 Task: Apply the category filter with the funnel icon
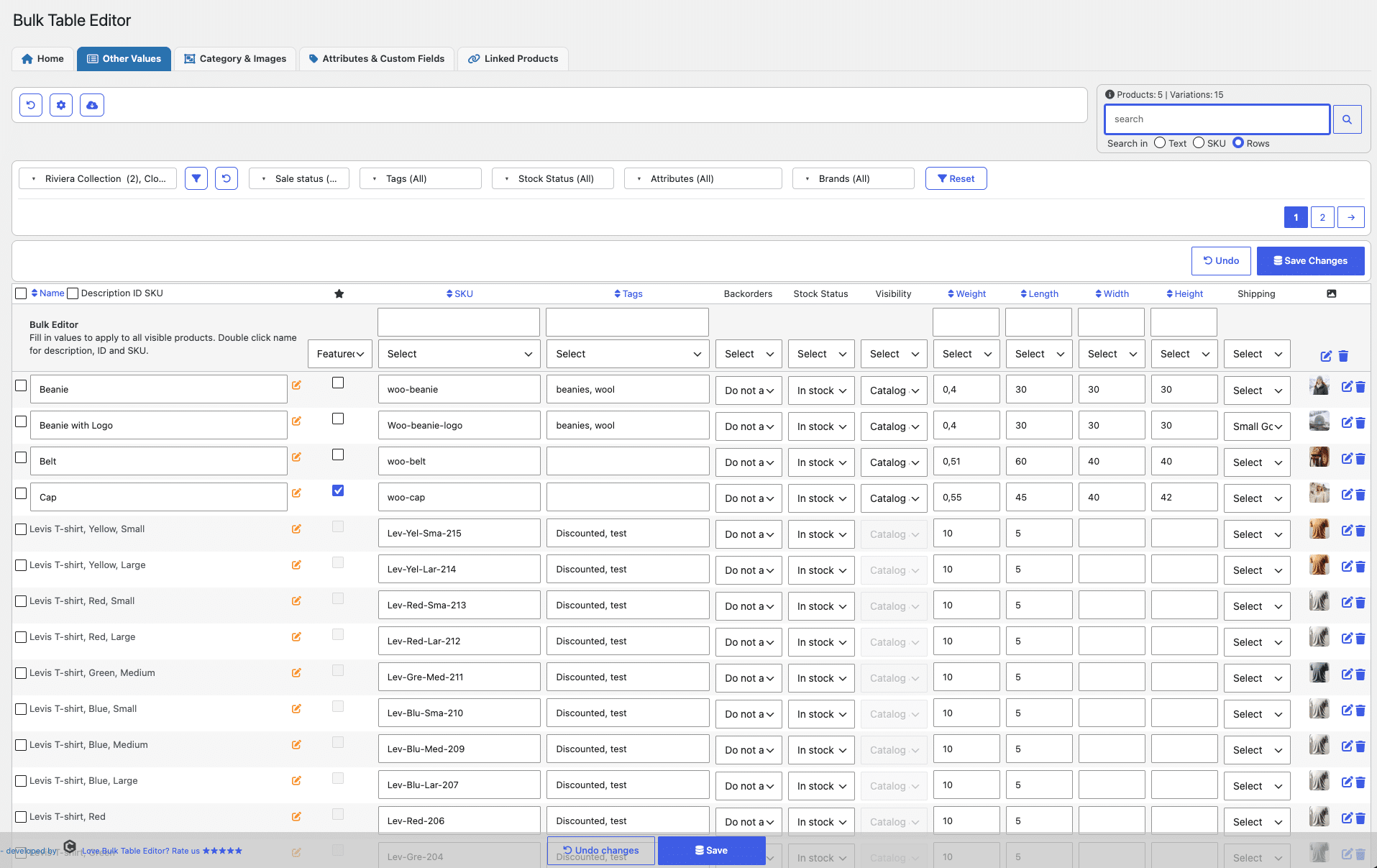tap(196, 178)
